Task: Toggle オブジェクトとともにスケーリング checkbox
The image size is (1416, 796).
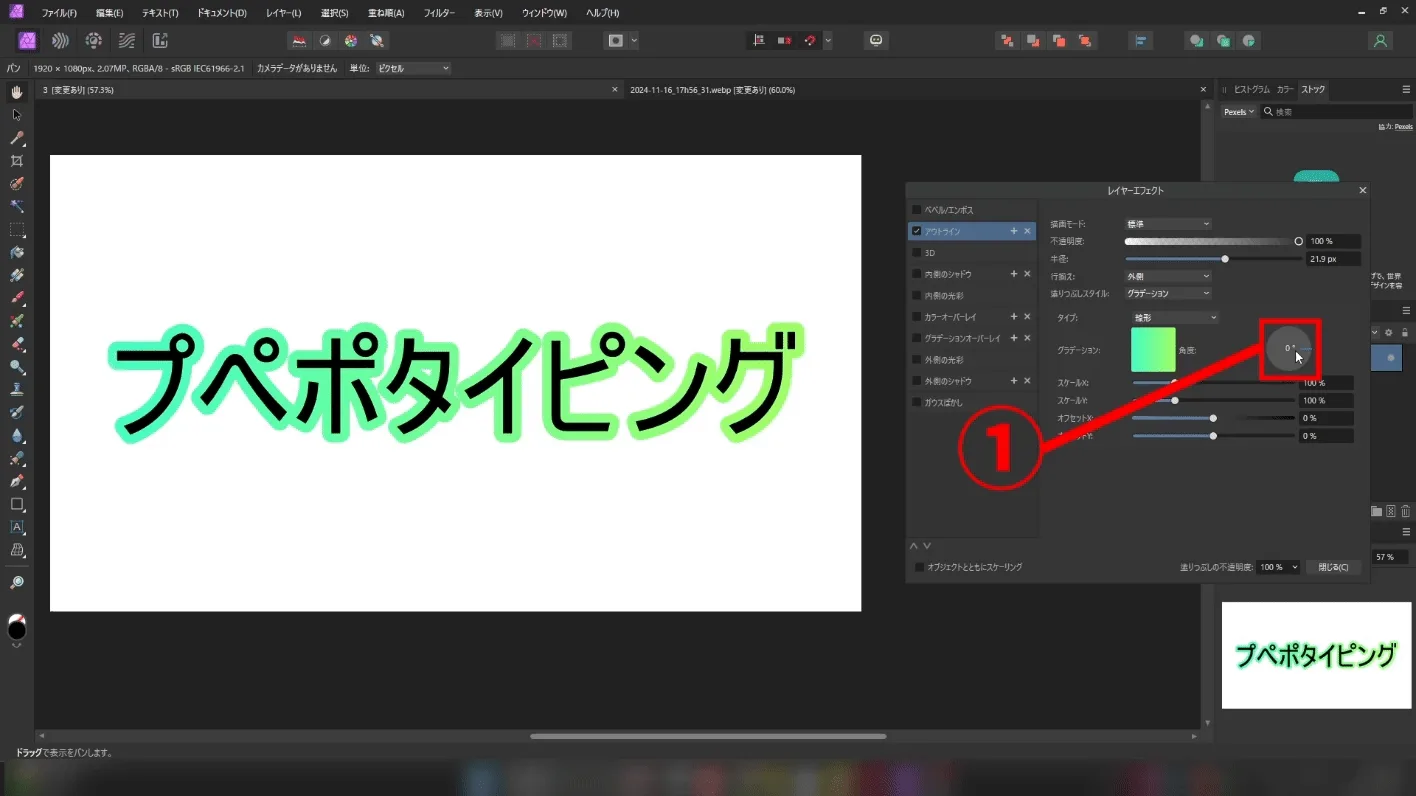Action: (x=920, y=567)
